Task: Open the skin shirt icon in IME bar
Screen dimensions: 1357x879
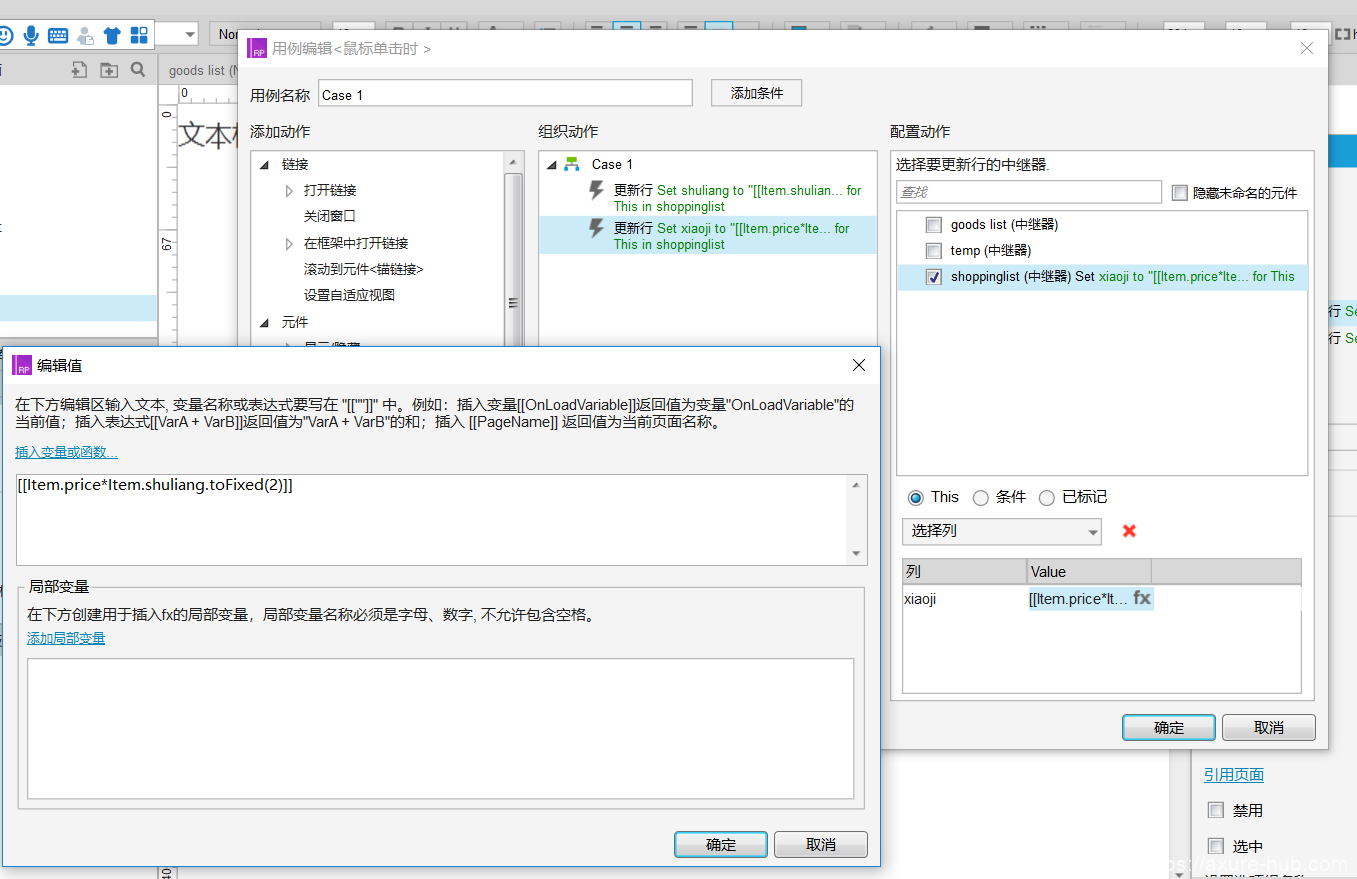Action: tap(112, 35)
